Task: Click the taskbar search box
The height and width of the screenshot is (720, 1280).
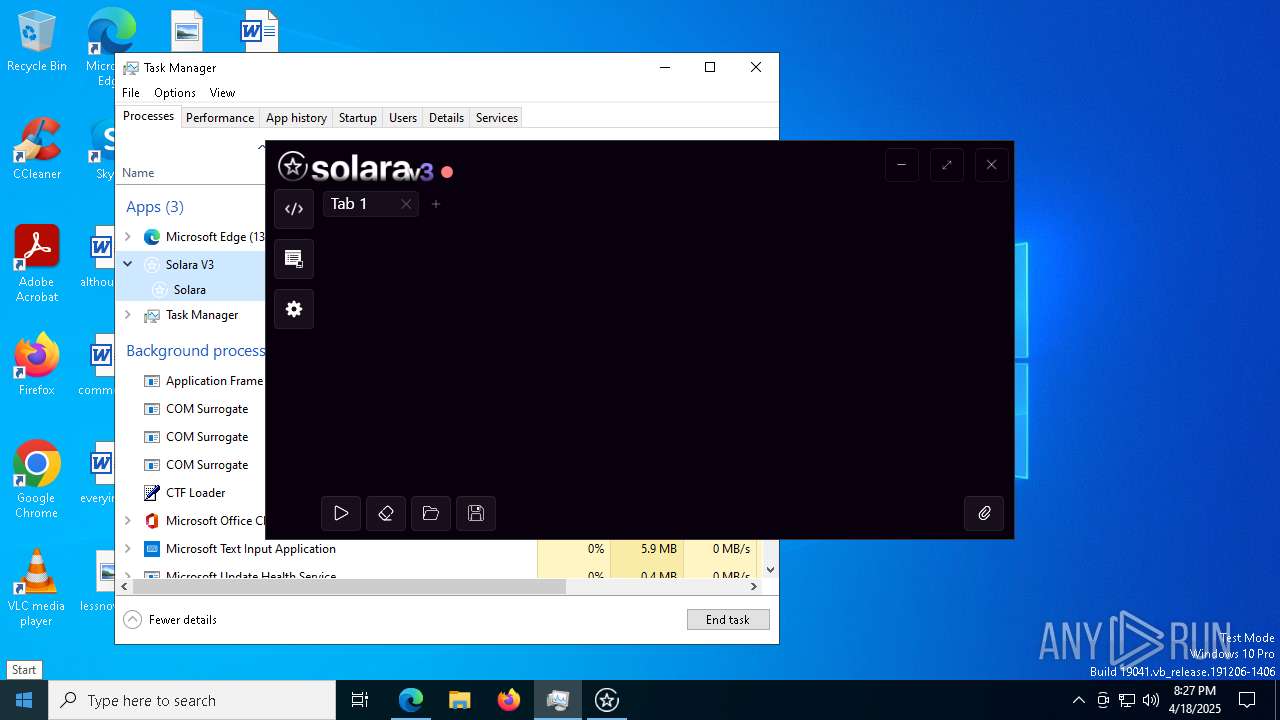Action: [x=192, y=700]
